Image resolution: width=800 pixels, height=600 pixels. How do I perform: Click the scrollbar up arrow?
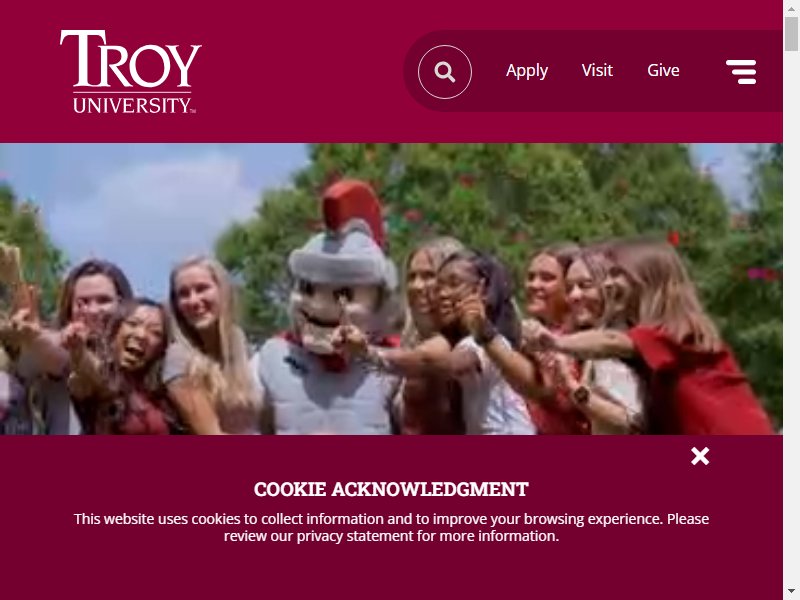(x=791, y=8)
